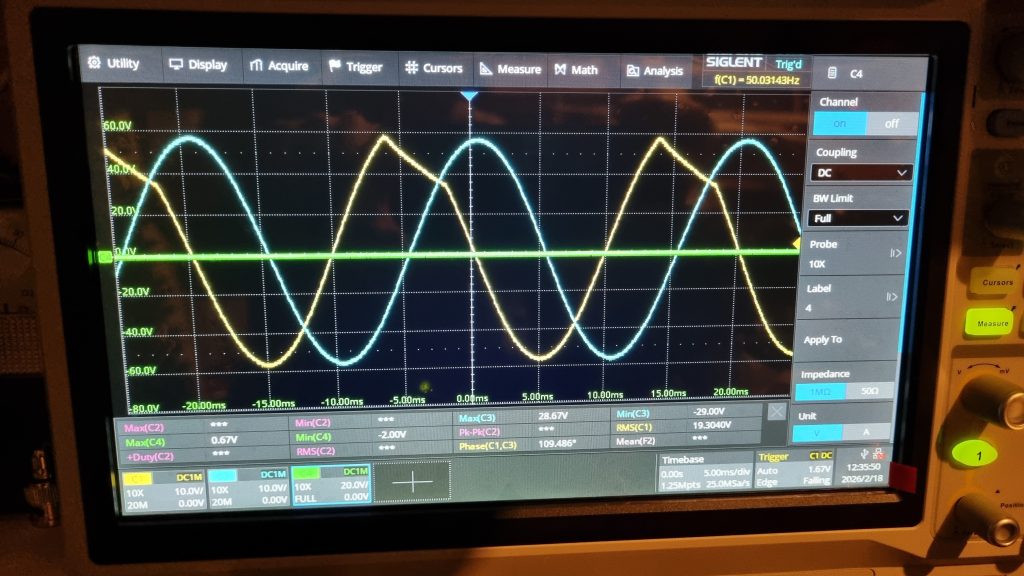Image resolution: width=1024 pixels, height=576 pixels.
Task: Tap the Acquire menu icon
Action: pyautogui.click(x=256, y=66)
